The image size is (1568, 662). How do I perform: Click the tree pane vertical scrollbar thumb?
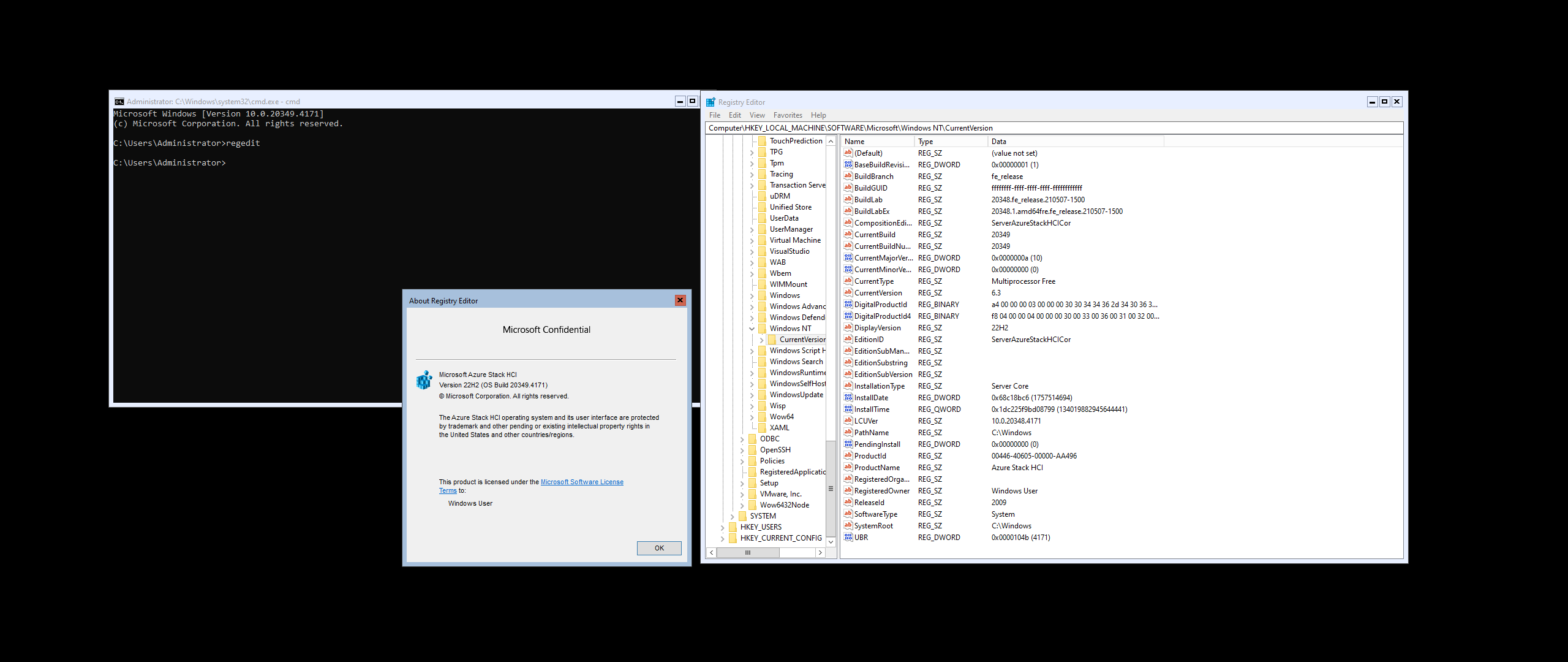tap(831, 489)
